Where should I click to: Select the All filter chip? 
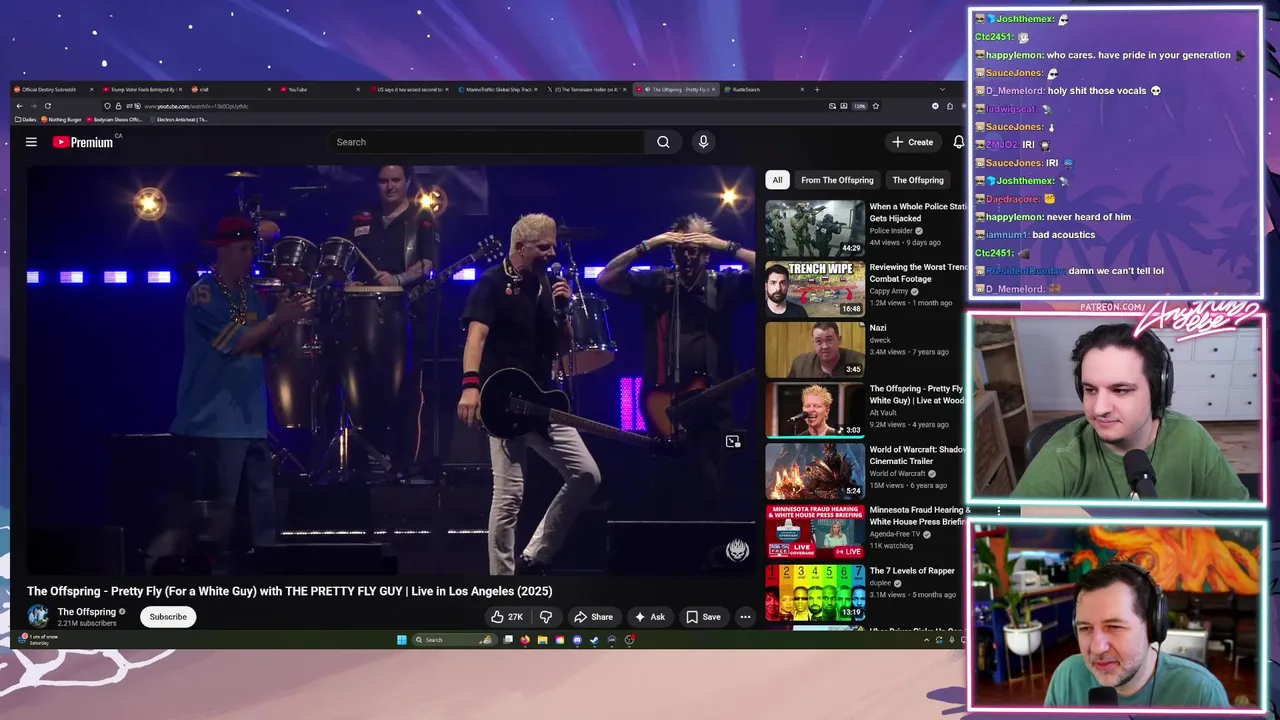click(x=777, y=180)
